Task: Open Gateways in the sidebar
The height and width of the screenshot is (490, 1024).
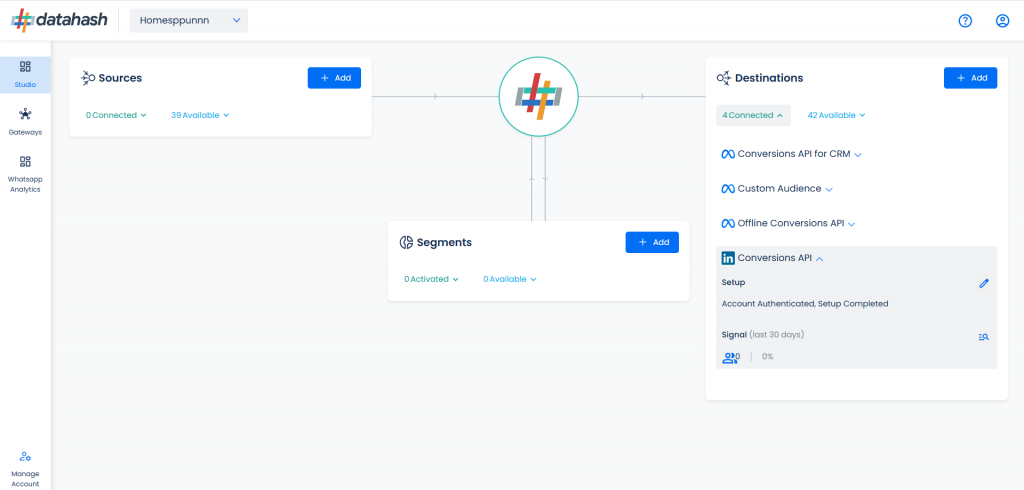Action: [25, 122]
